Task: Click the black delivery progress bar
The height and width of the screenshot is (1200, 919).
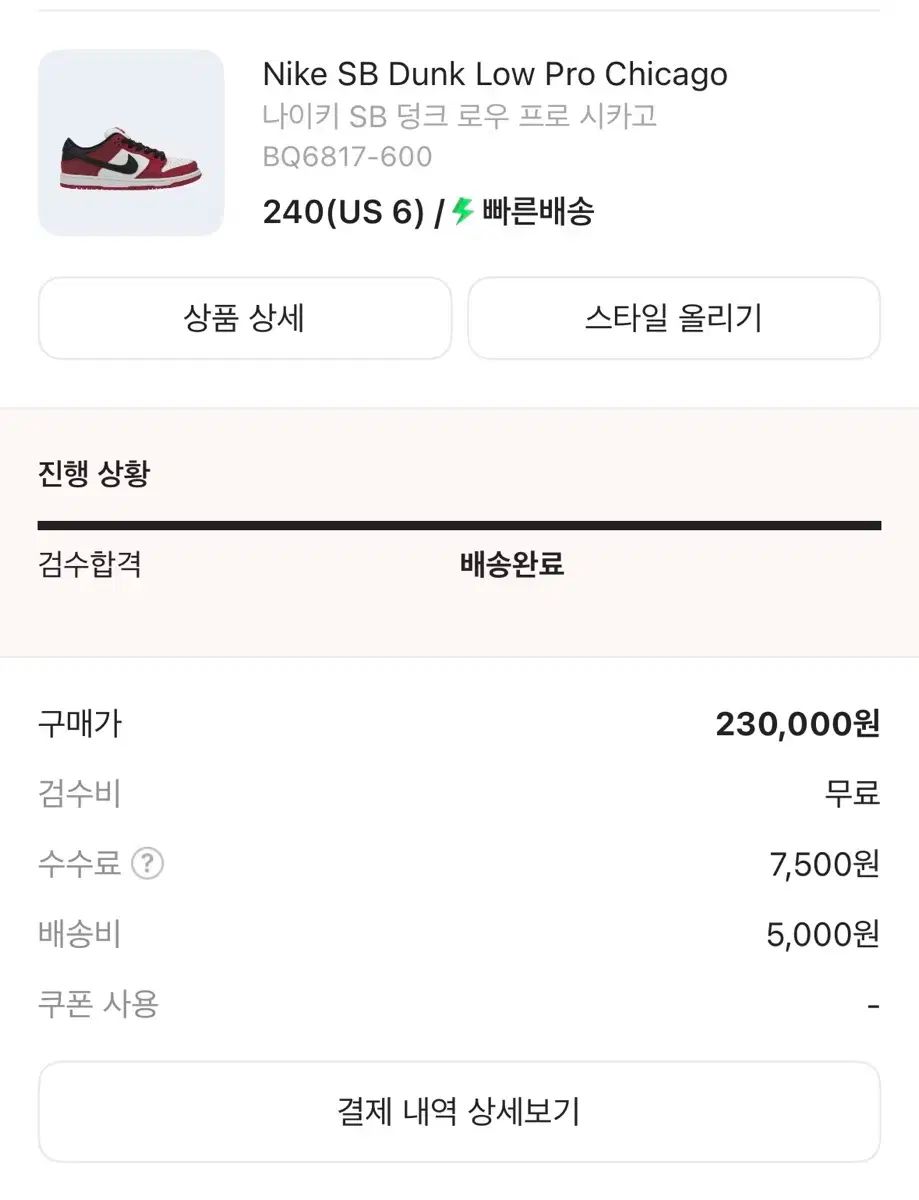Action: pyautogui.click(x=459, y=525)
